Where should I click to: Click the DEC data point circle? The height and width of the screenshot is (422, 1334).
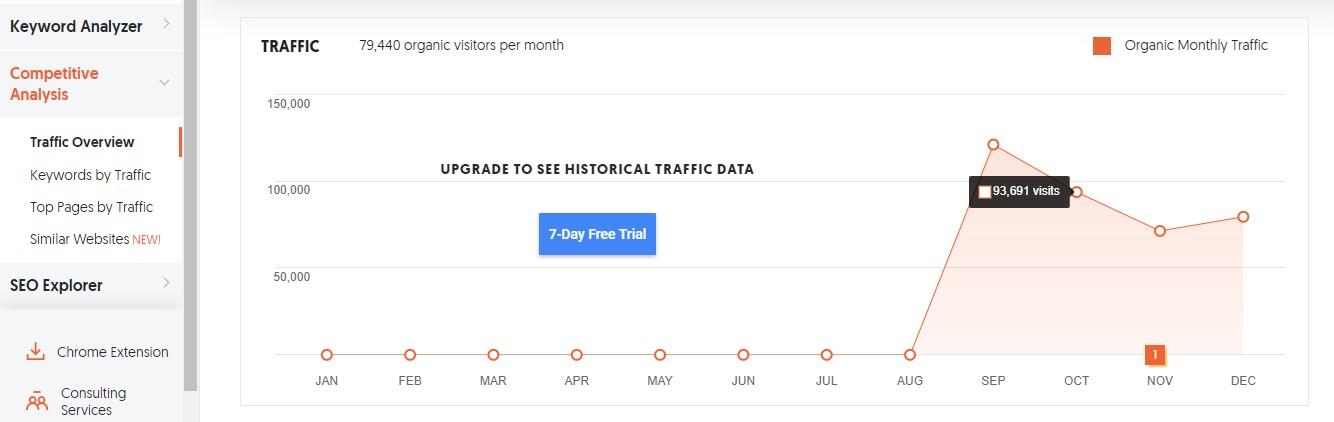point(1243,217)
